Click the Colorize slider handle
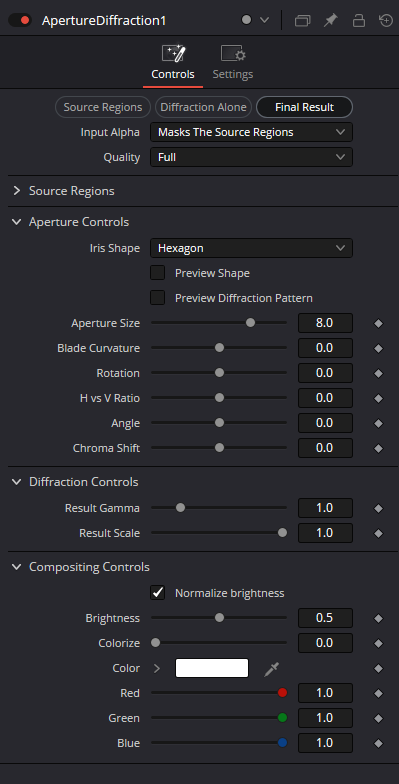 tap(156, 643)
